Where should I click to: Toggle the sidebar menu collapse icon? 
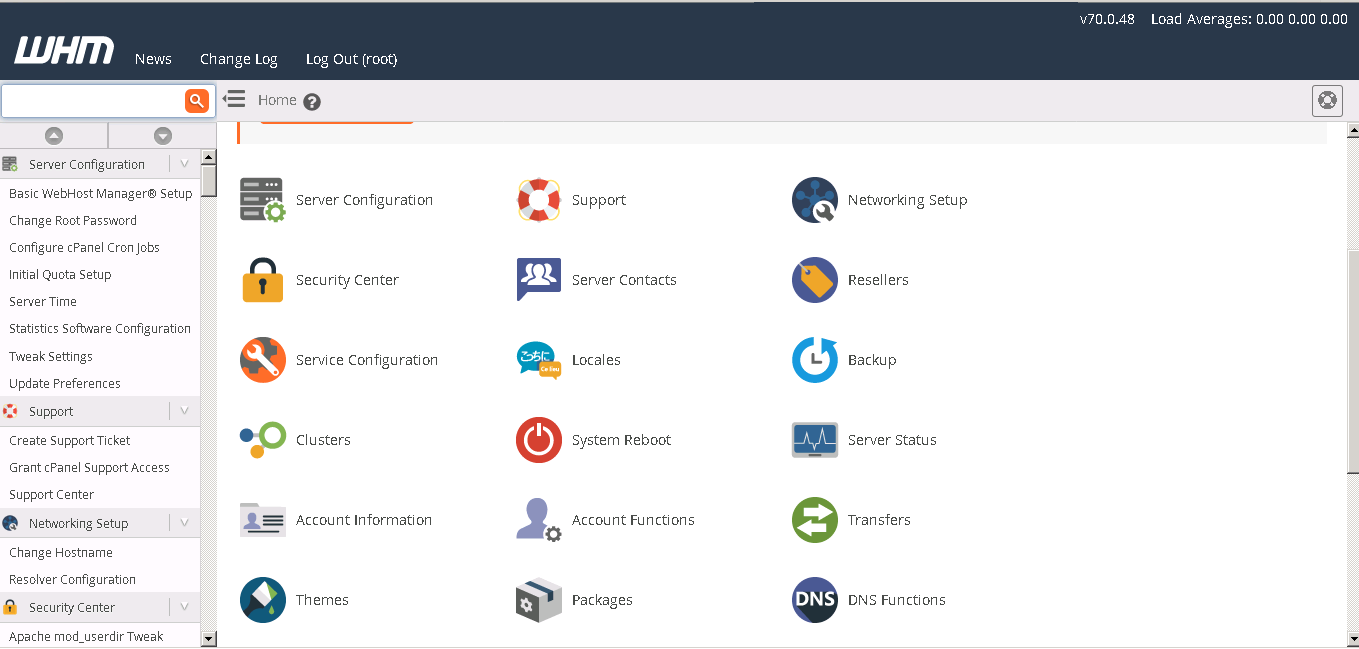tap(234, 99)
